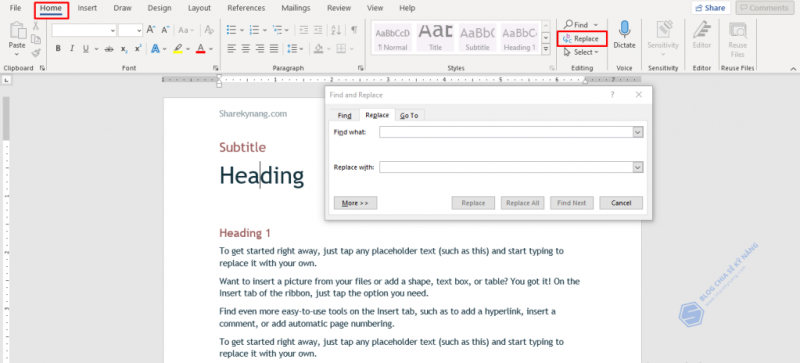The height and width of the screenshot is (363, 800).
Task: Apply Strikethrough formatting
Action: (109, 49)
